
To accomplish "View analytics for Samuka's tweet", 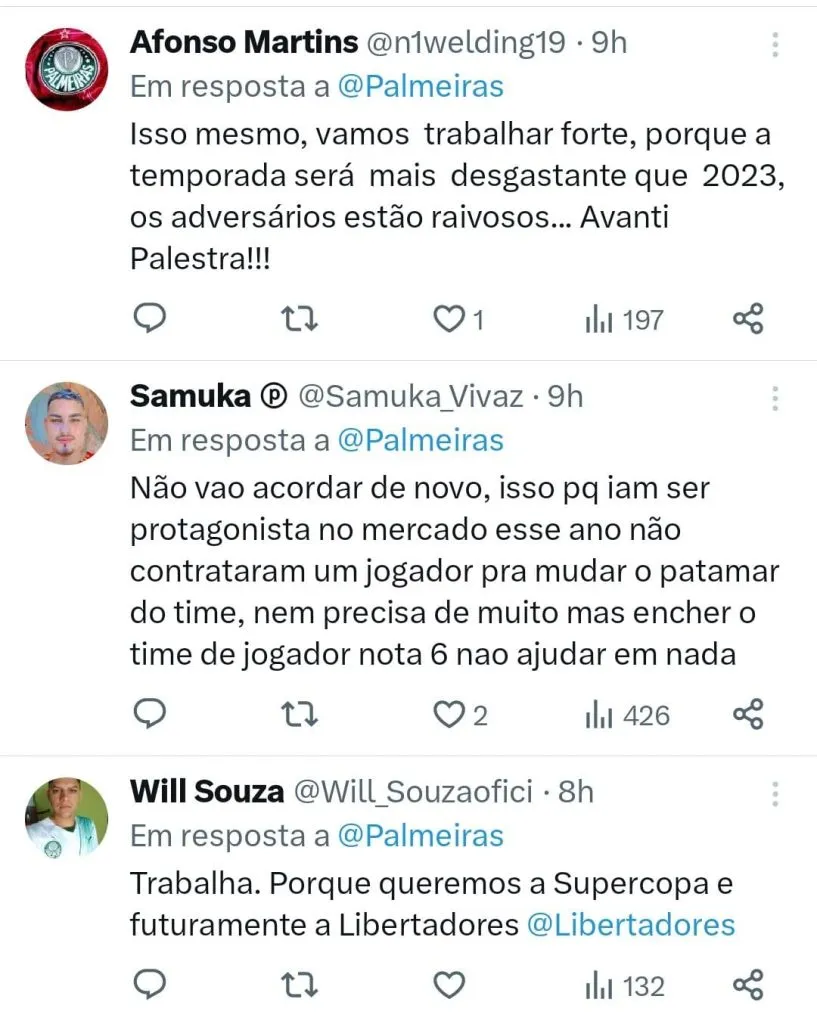I will coord(627,715).
